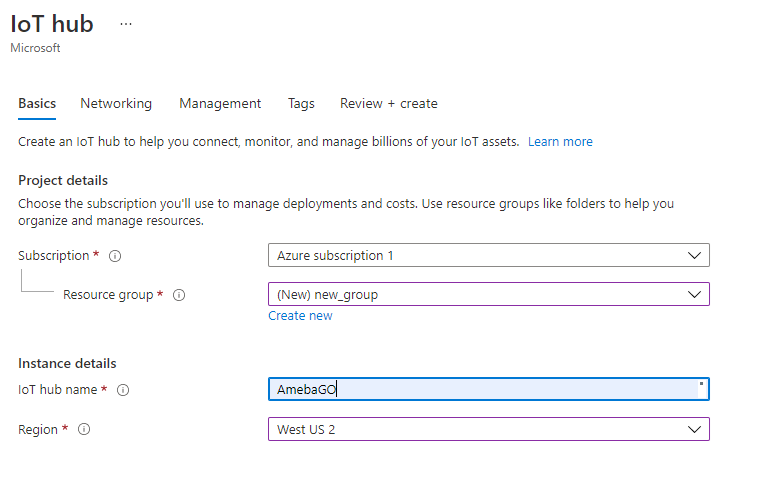The width and height of the screenshot is (765, 500).
Task: Open the ellipsis menu beside IoT hub title
Action: tap(126, 24)
